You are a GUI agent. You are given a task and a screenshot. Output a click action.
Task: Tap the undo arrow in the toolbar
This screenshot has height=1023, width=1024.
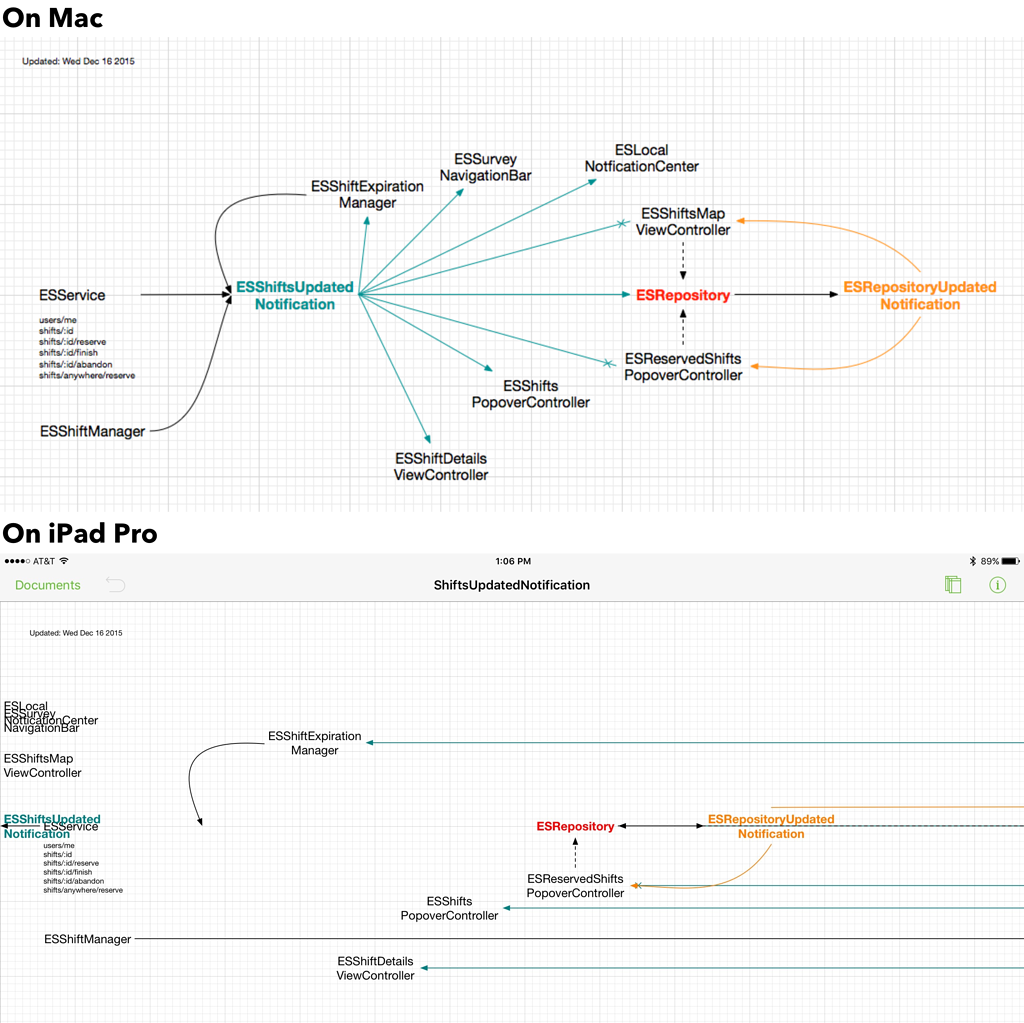pos(115,585)
